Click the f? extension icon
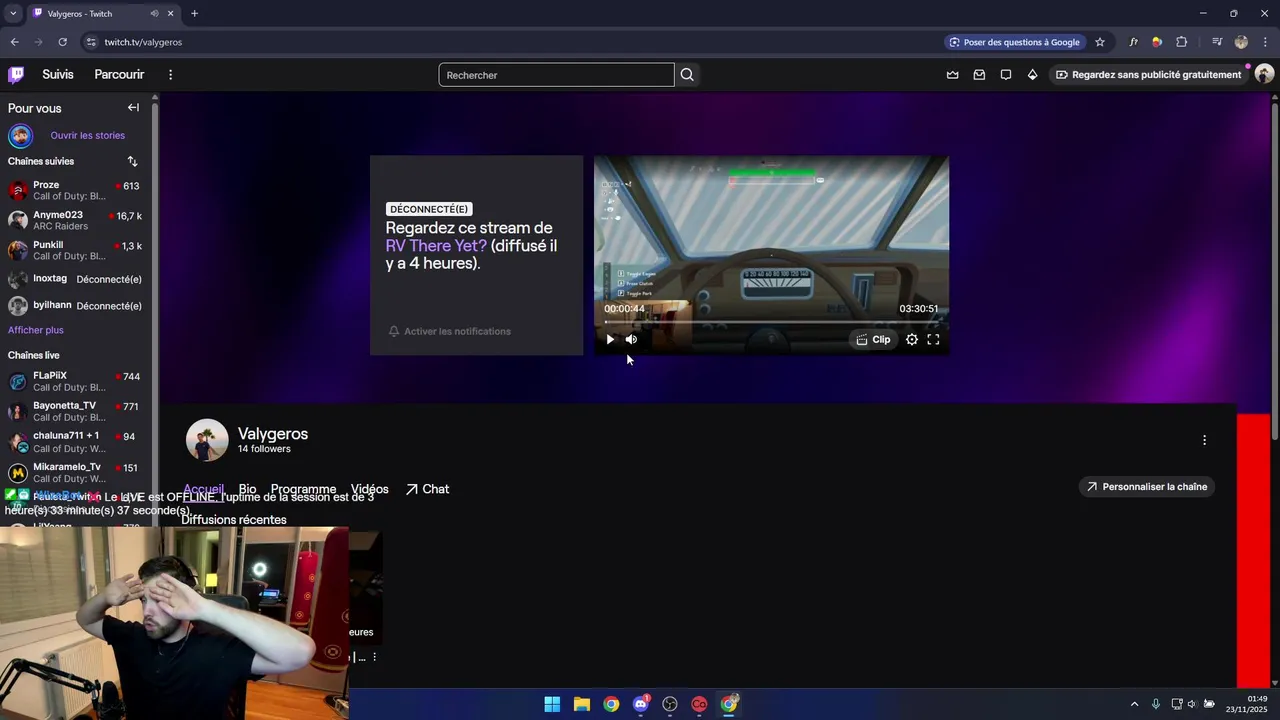 [x=1133, y=42]
